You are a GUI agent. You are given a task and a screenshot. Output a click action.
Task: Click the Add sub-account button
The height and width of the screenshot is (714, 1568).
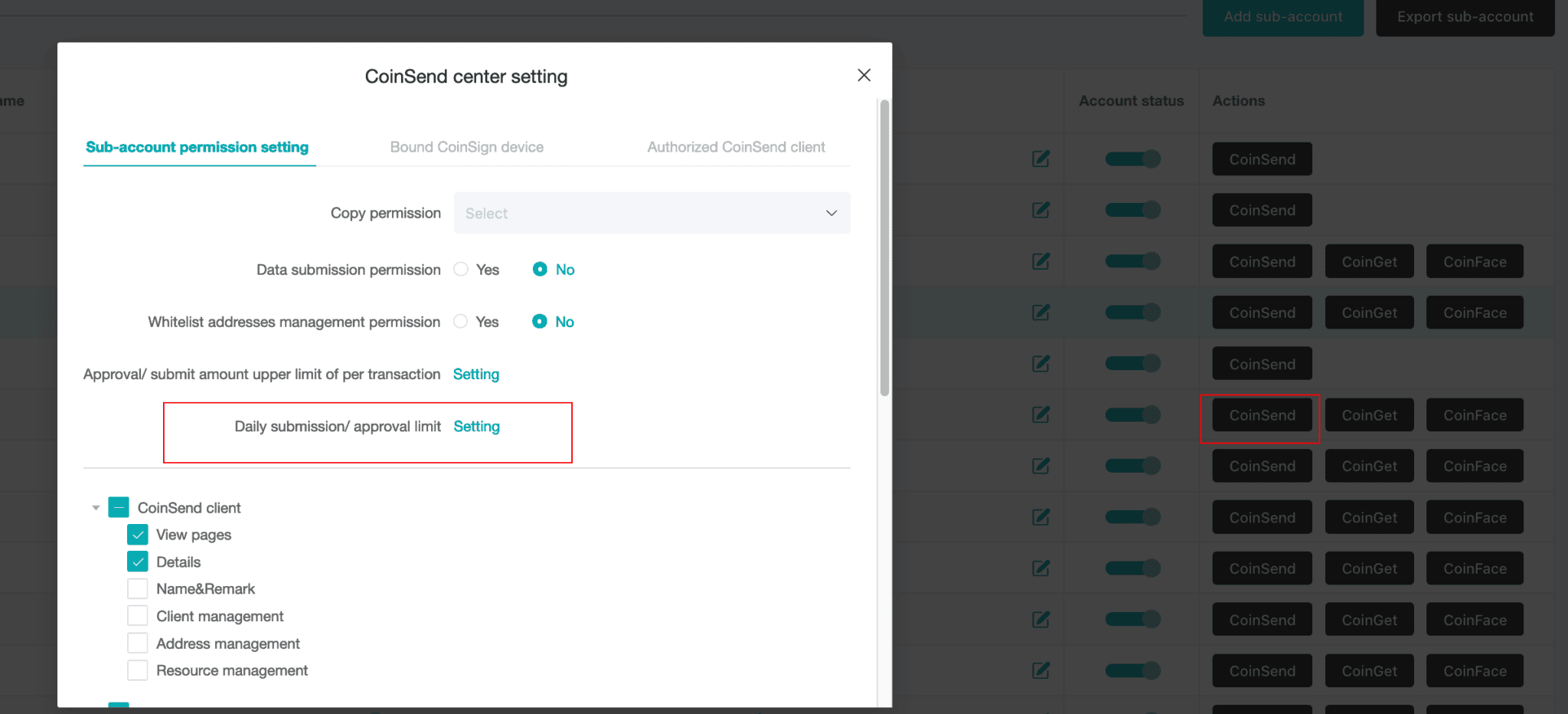(x=1282, y=17)
